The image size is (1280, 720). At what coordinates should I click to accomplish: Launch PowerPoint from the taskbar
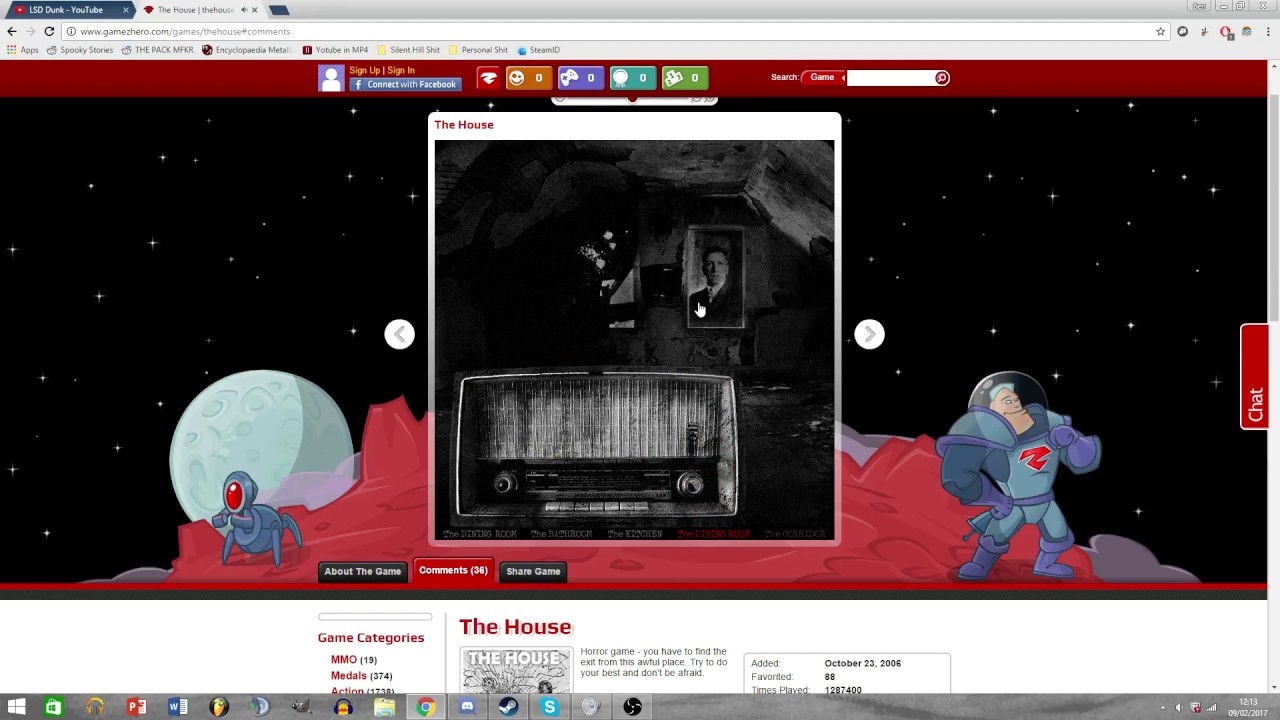[136, 707]
